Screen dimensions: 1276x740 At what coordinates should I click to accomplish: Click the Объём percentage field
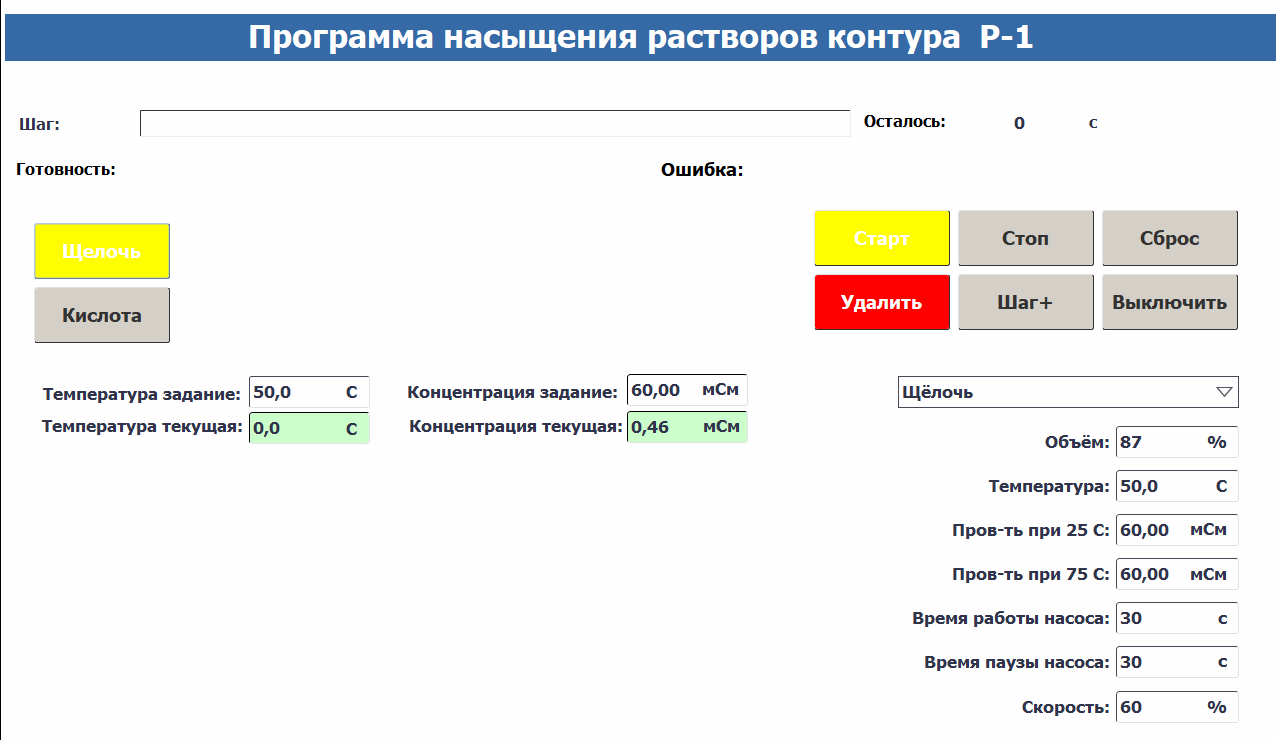[1176, 442]
